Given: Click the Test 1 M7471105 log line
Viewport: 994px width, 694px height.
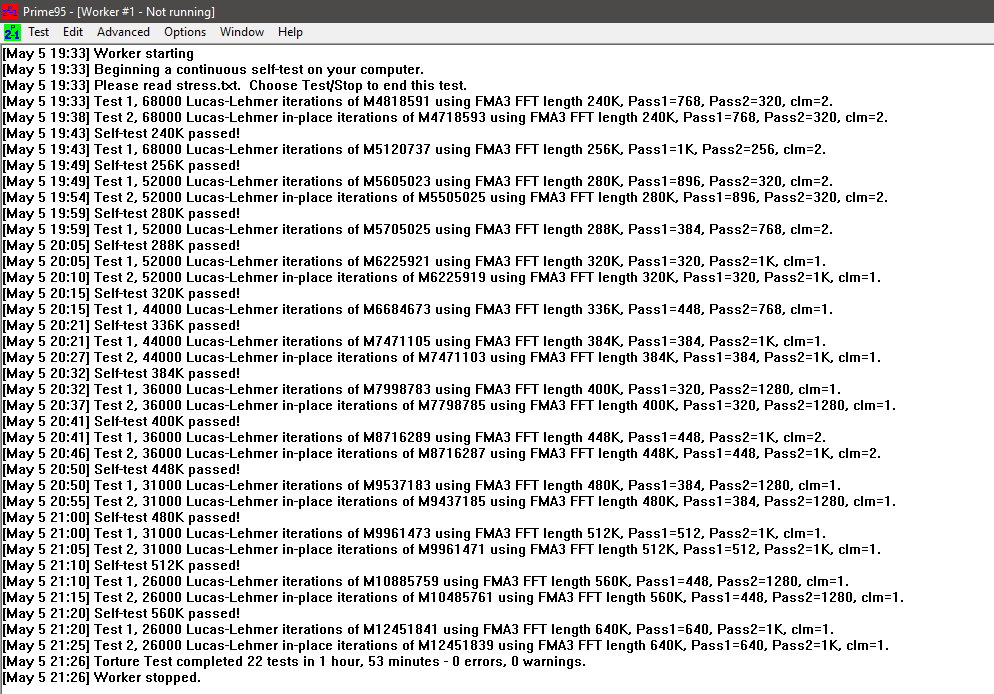Looking at the screenshot, I should (x=414, y=342).
